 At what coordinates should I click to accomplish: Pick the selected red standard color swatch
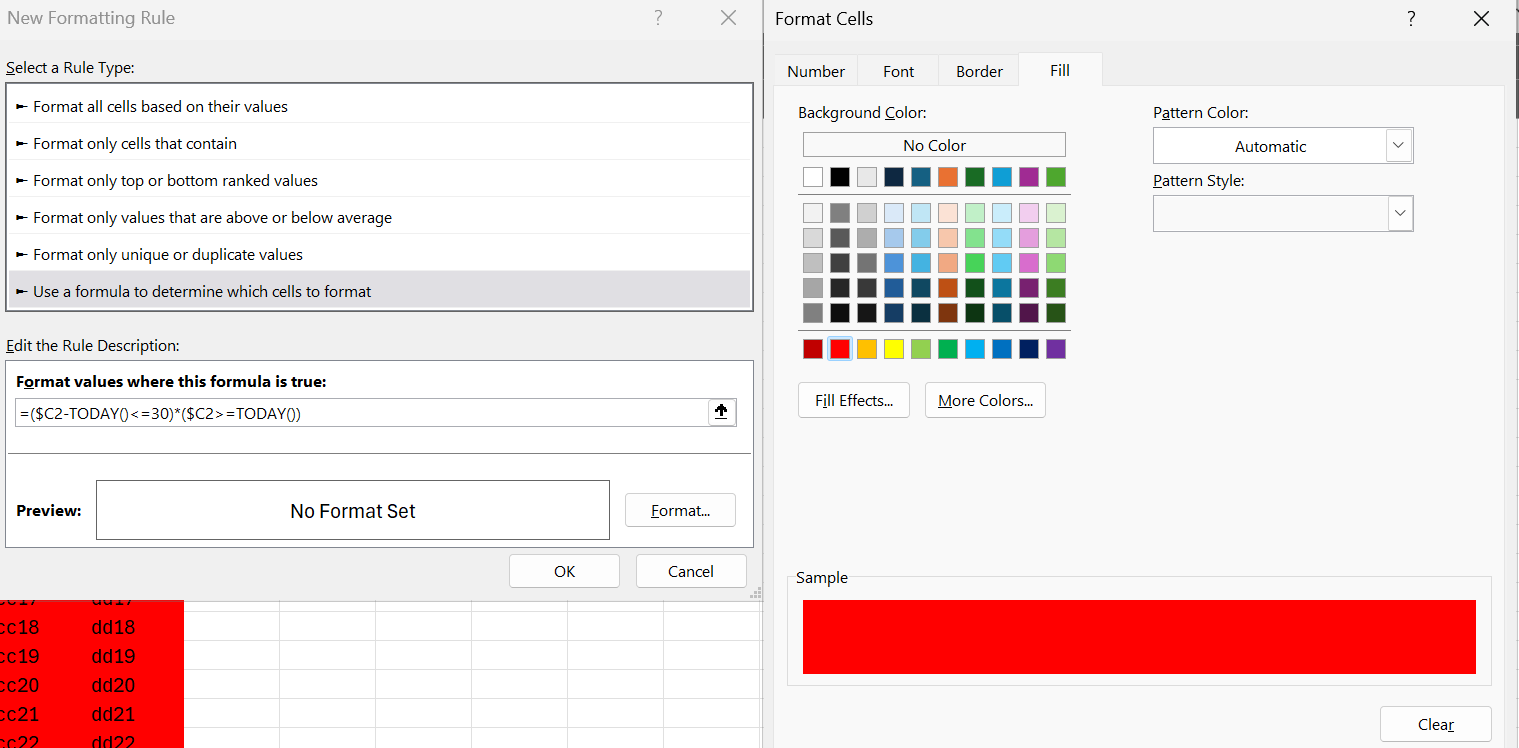pos(840,349)
